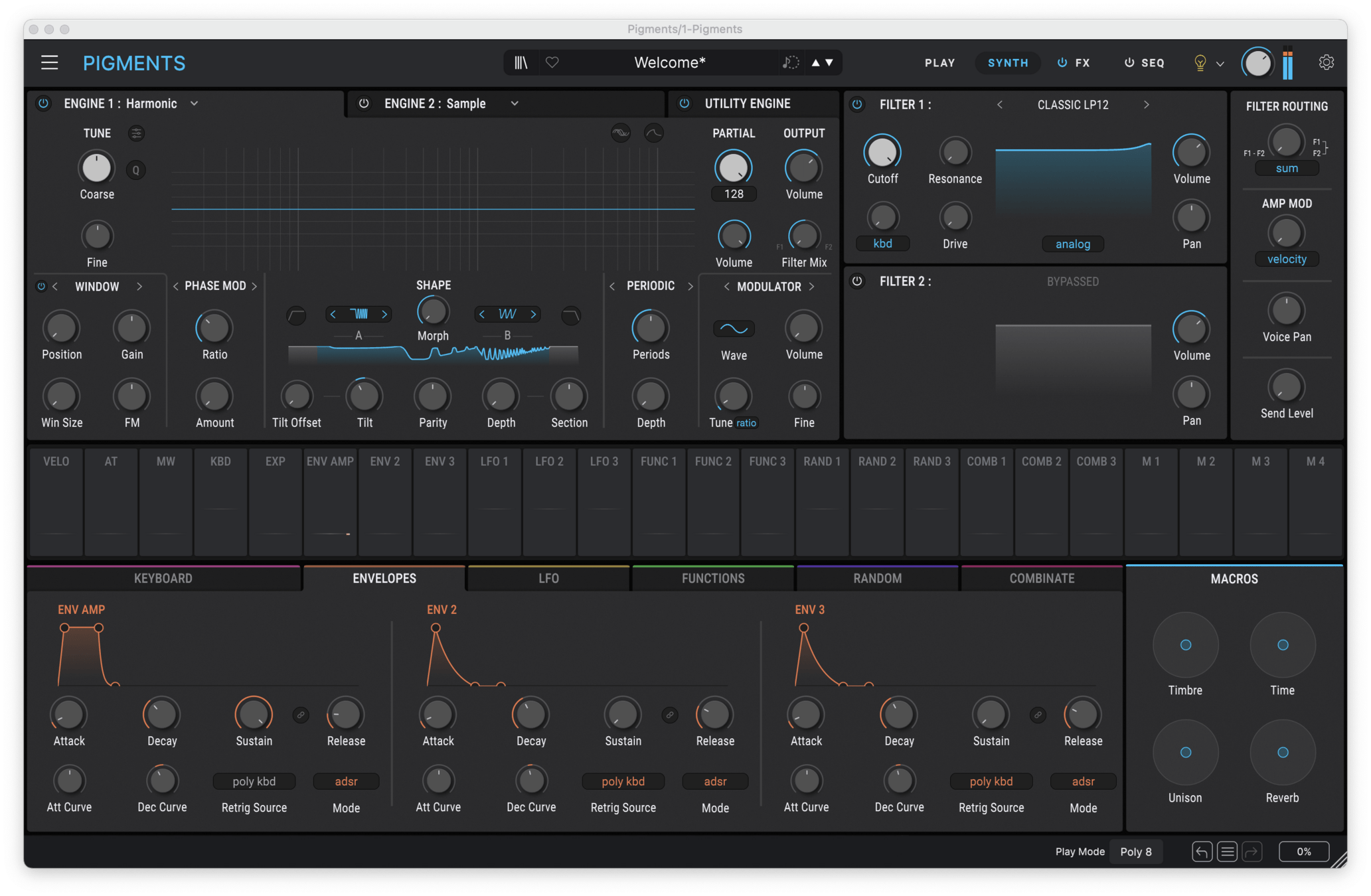Click the Partial count value 128
The width and height of the screenshot is (1371, 896).
click(x=734, y=194)
